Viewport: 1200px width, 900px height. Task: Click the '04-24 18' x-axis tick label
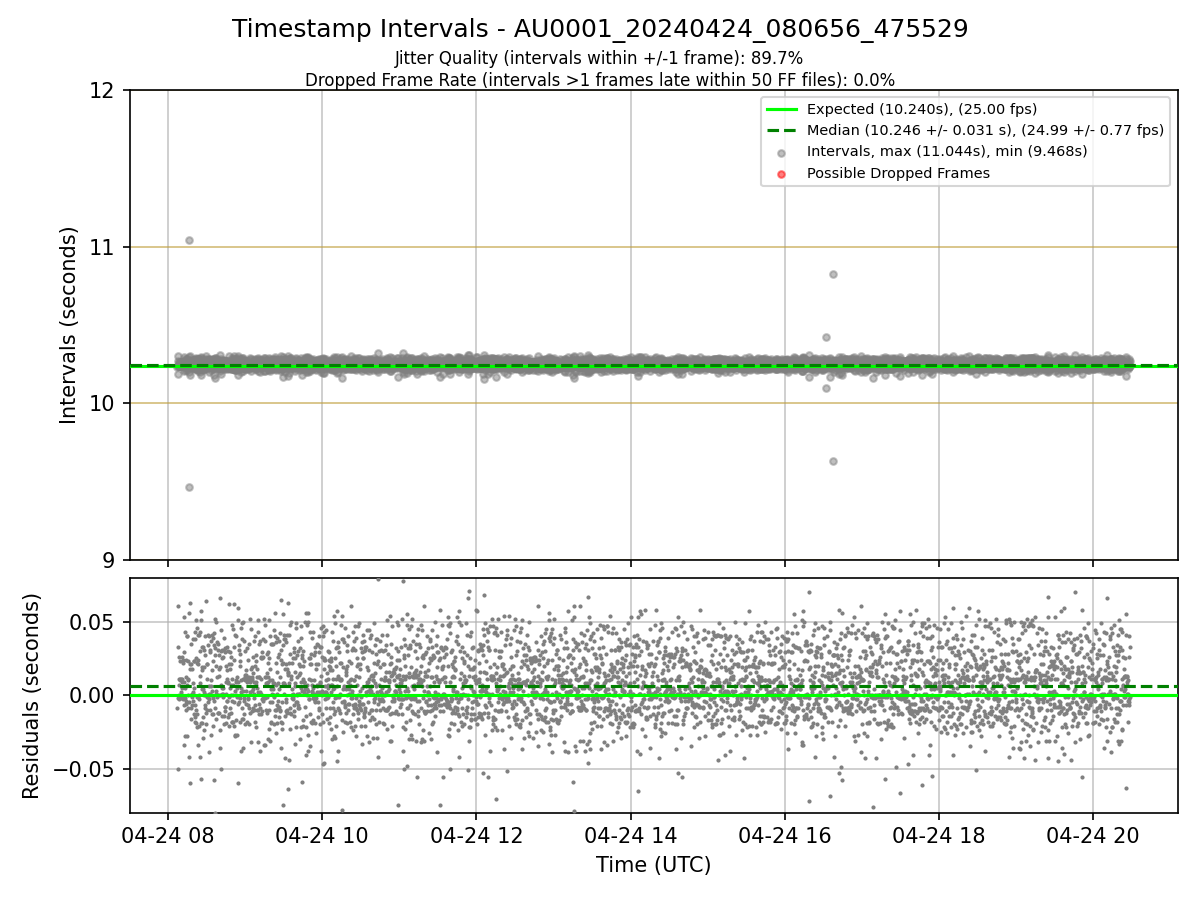pyautogui.click(x=938, y=835)
